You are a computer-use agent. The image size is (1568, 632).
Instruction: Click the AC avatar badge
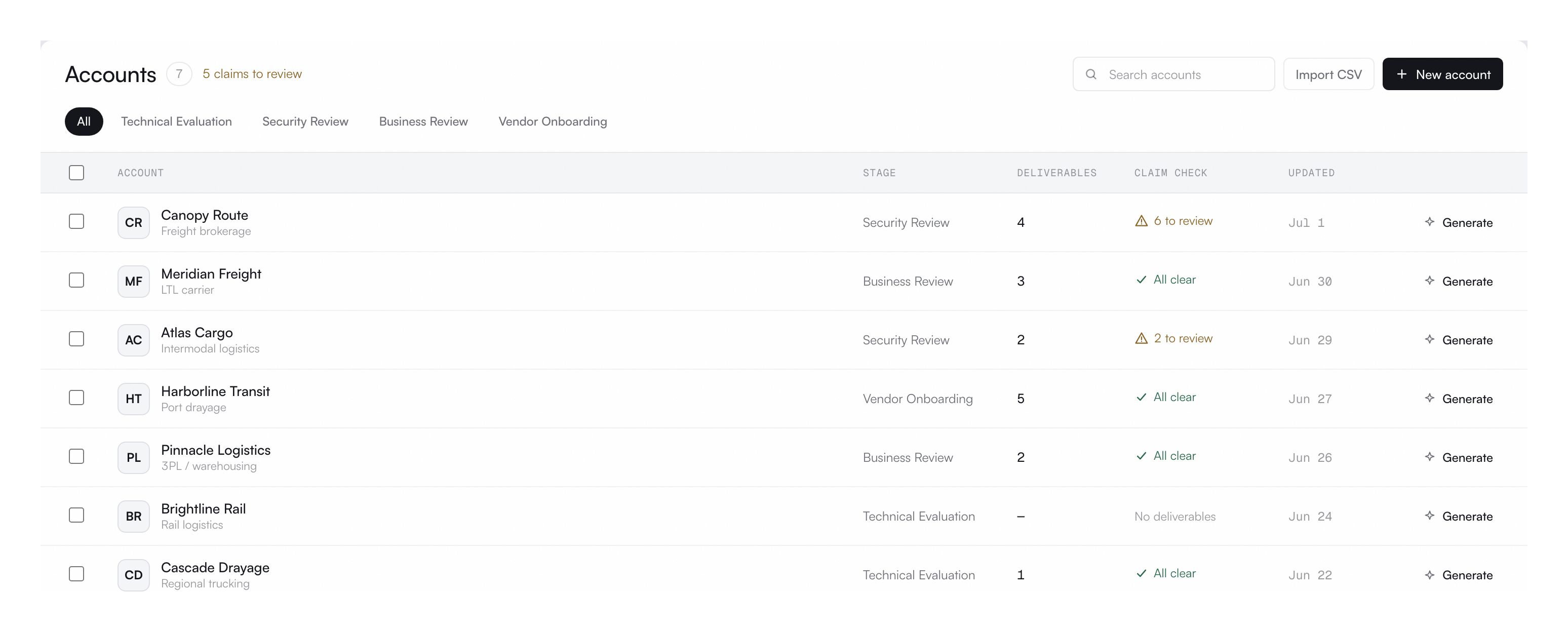pyautogui.click(x=133, y=340)
